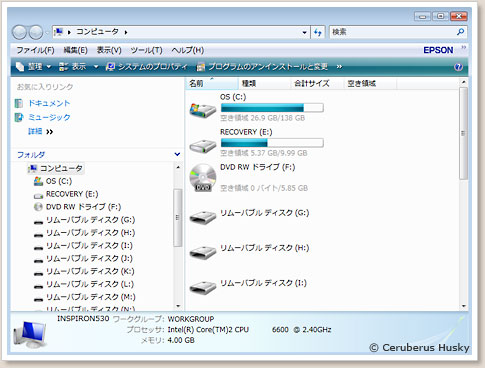Click the refresh arrows button beside address bar
This screenshot has width=485, height=368.
(x=318, y=32)
